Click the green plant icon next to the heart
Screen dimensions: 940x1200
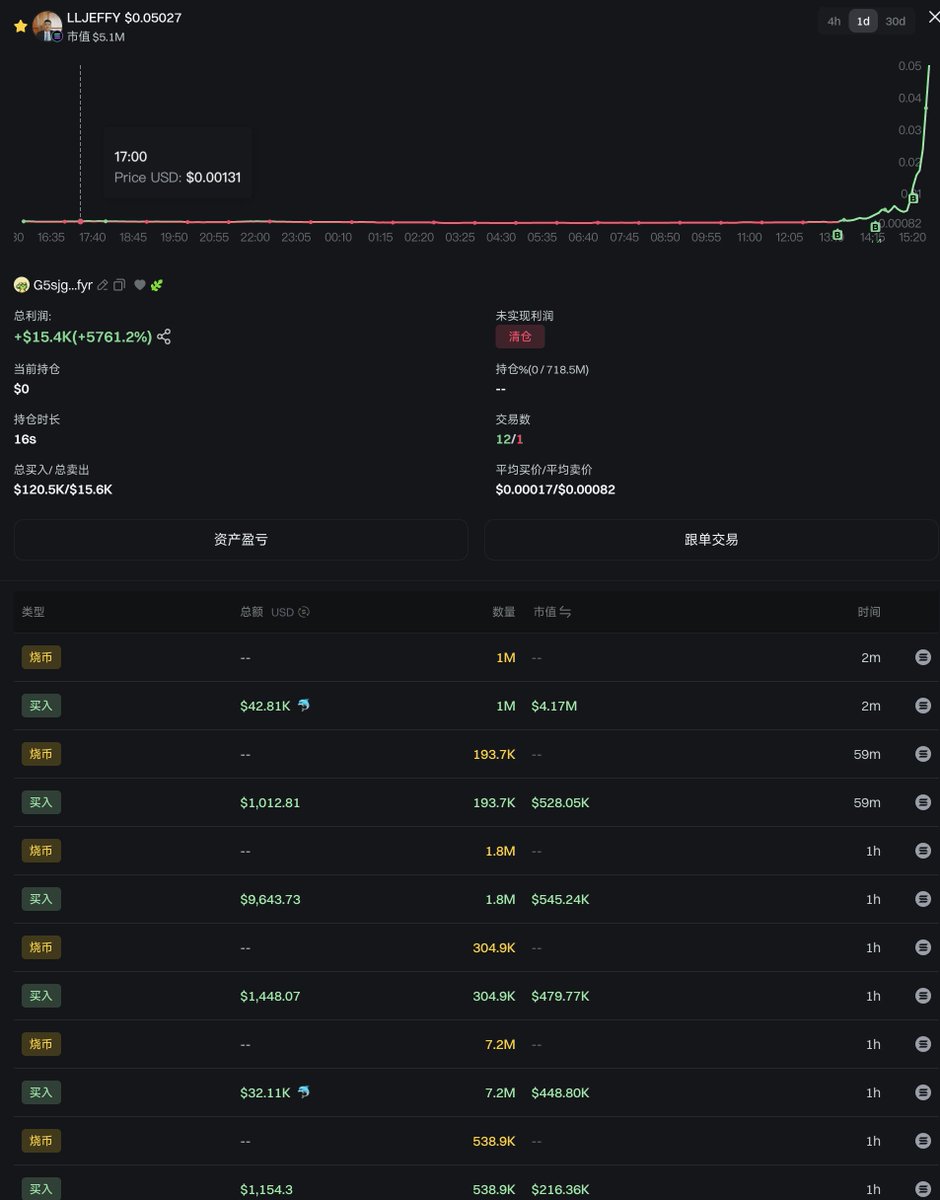tap(157, 285)
